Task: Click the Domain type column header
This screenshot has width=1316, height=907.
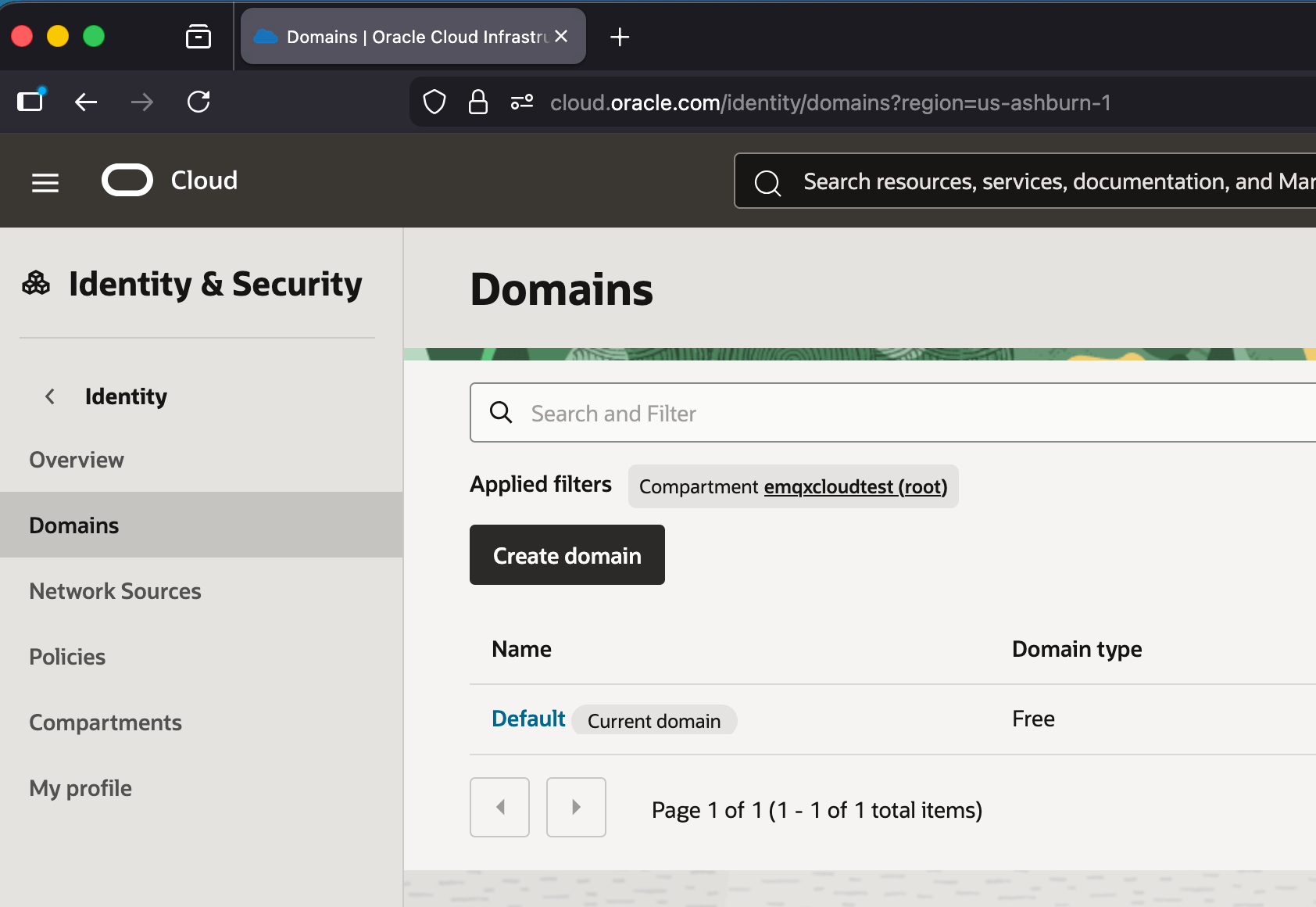Action: [x=1077, y=649]
